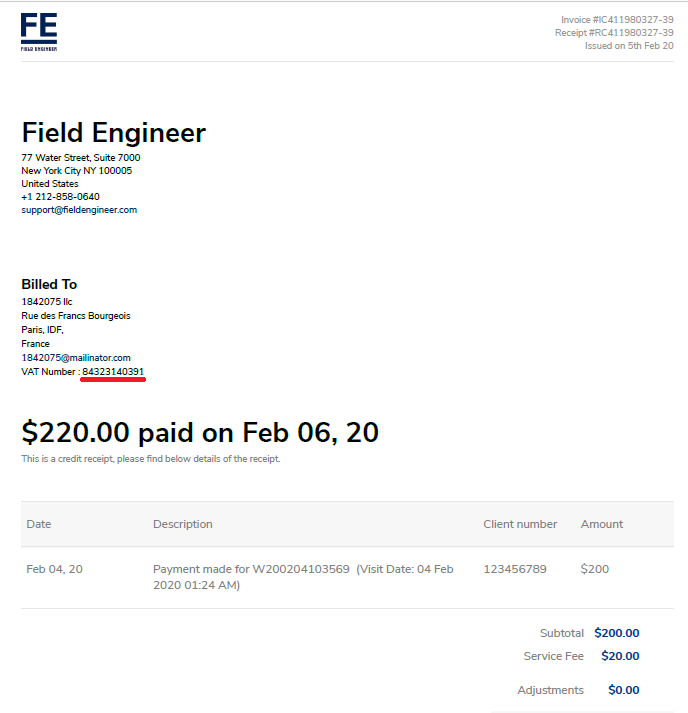Click the Billed To heading
The height and width of the screenshot is (713, 688).
49,284
